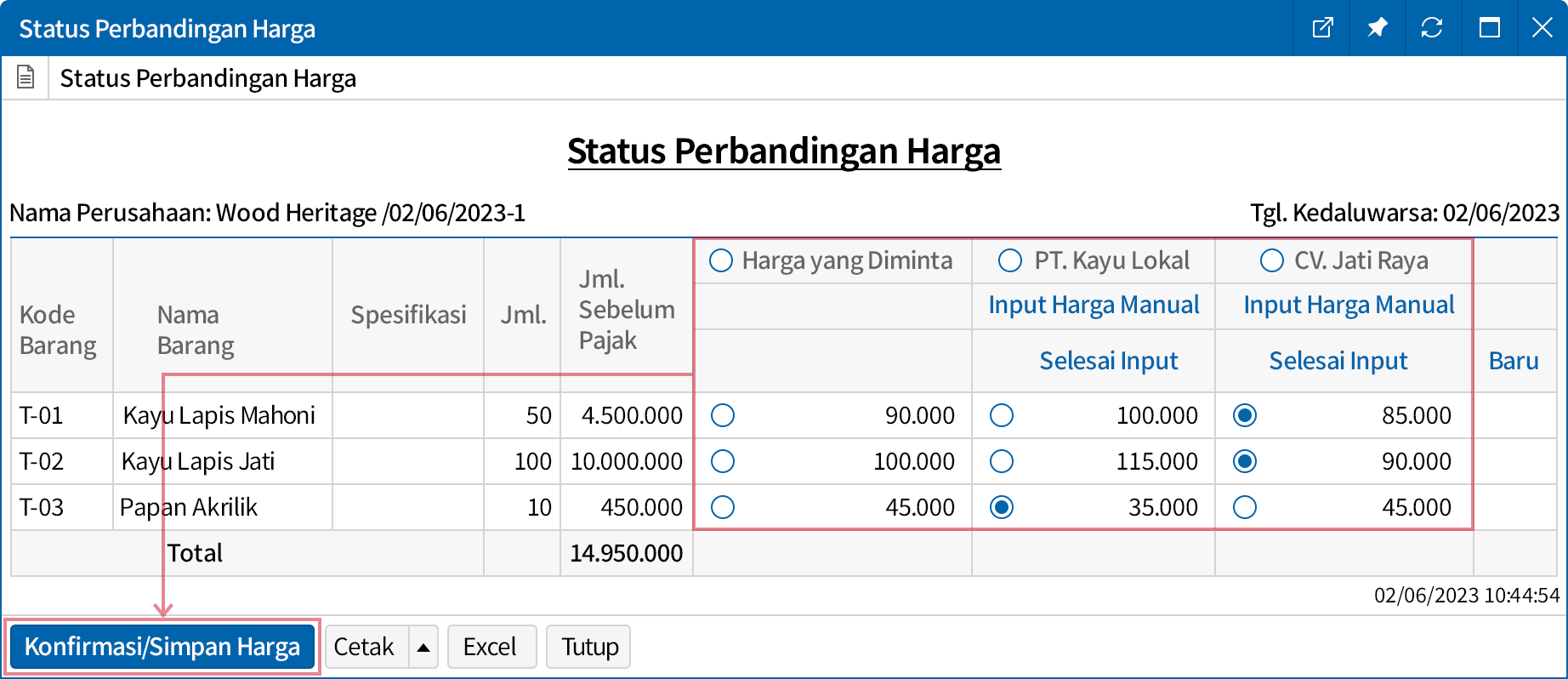Maximize the window

click(x=1489, y=28)
